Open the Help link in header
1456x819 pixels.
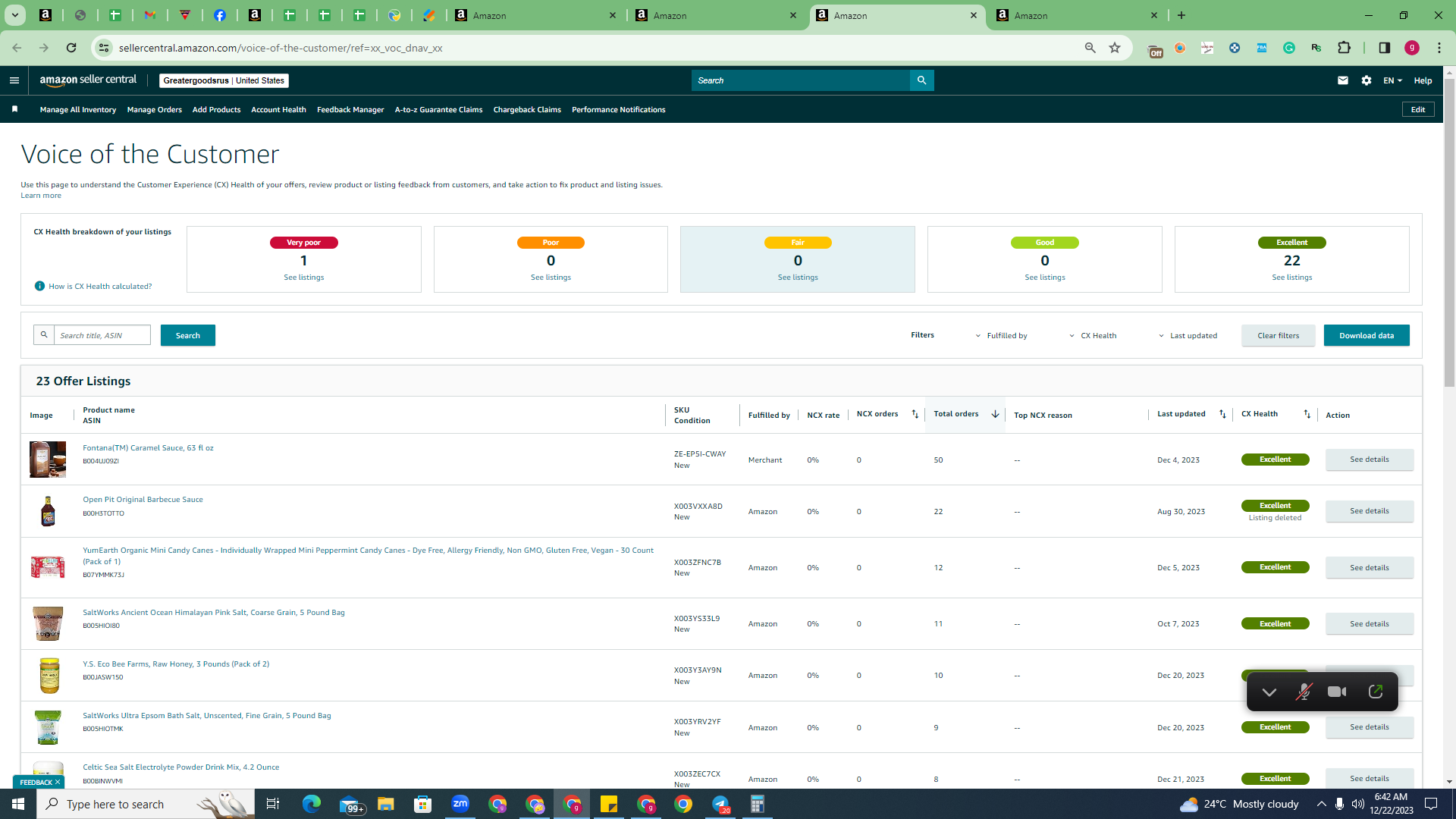(x=1423, y=80)
